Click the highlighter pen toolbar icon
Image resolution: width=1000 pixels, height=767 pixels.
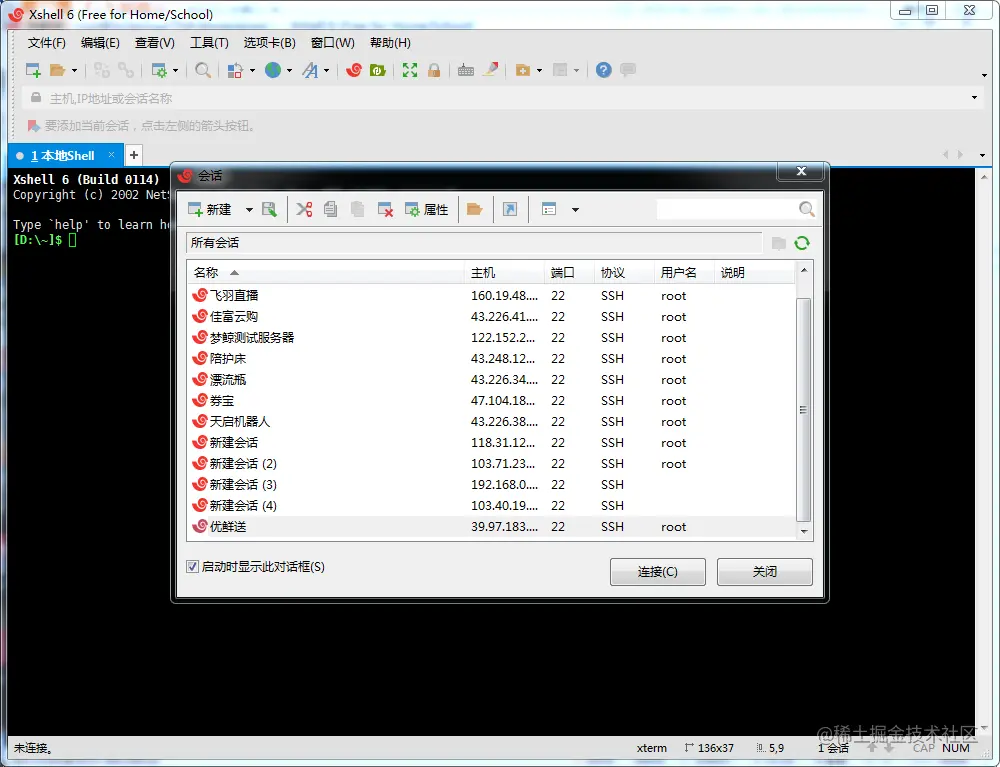490,69
